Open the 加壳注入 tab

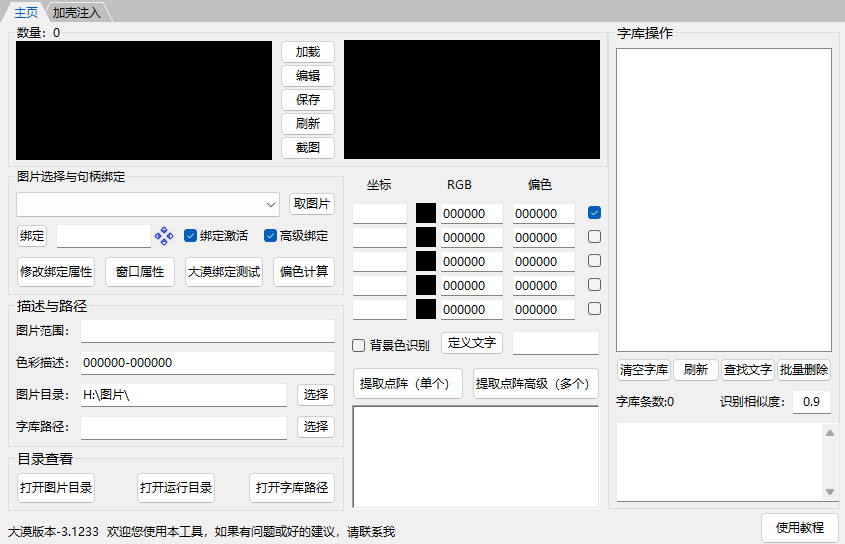pos(77,12)
